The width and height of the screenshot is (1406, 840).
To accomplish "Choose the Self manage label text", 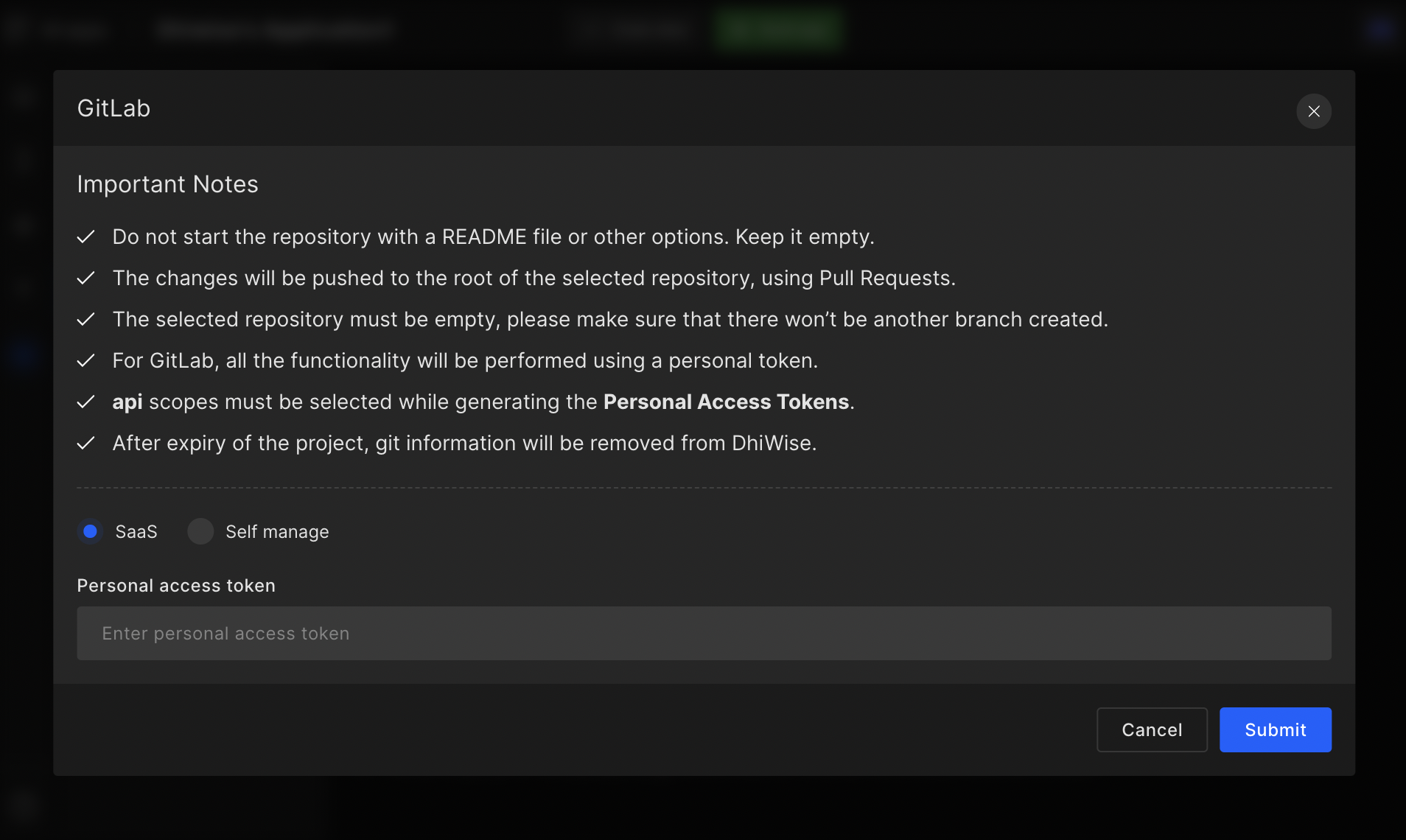I will [277, 531].
